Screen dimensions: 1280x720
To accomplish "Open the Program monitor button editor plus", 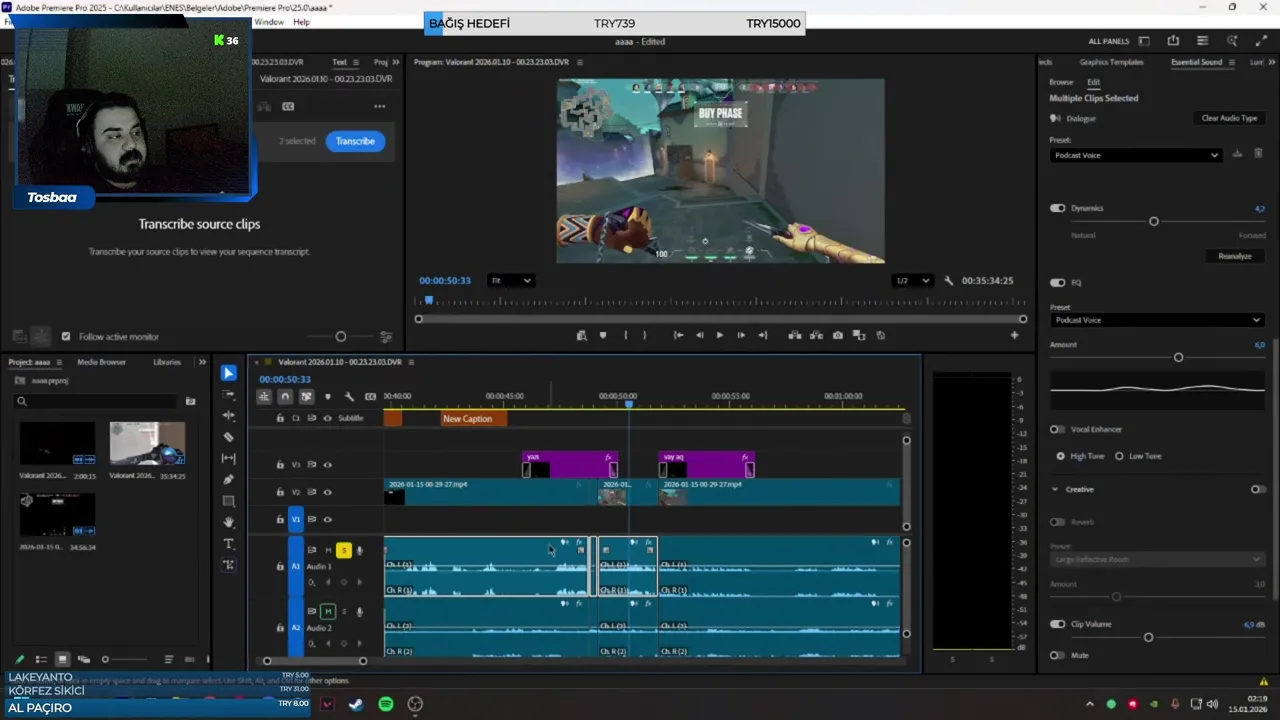I will point(1014,335).
